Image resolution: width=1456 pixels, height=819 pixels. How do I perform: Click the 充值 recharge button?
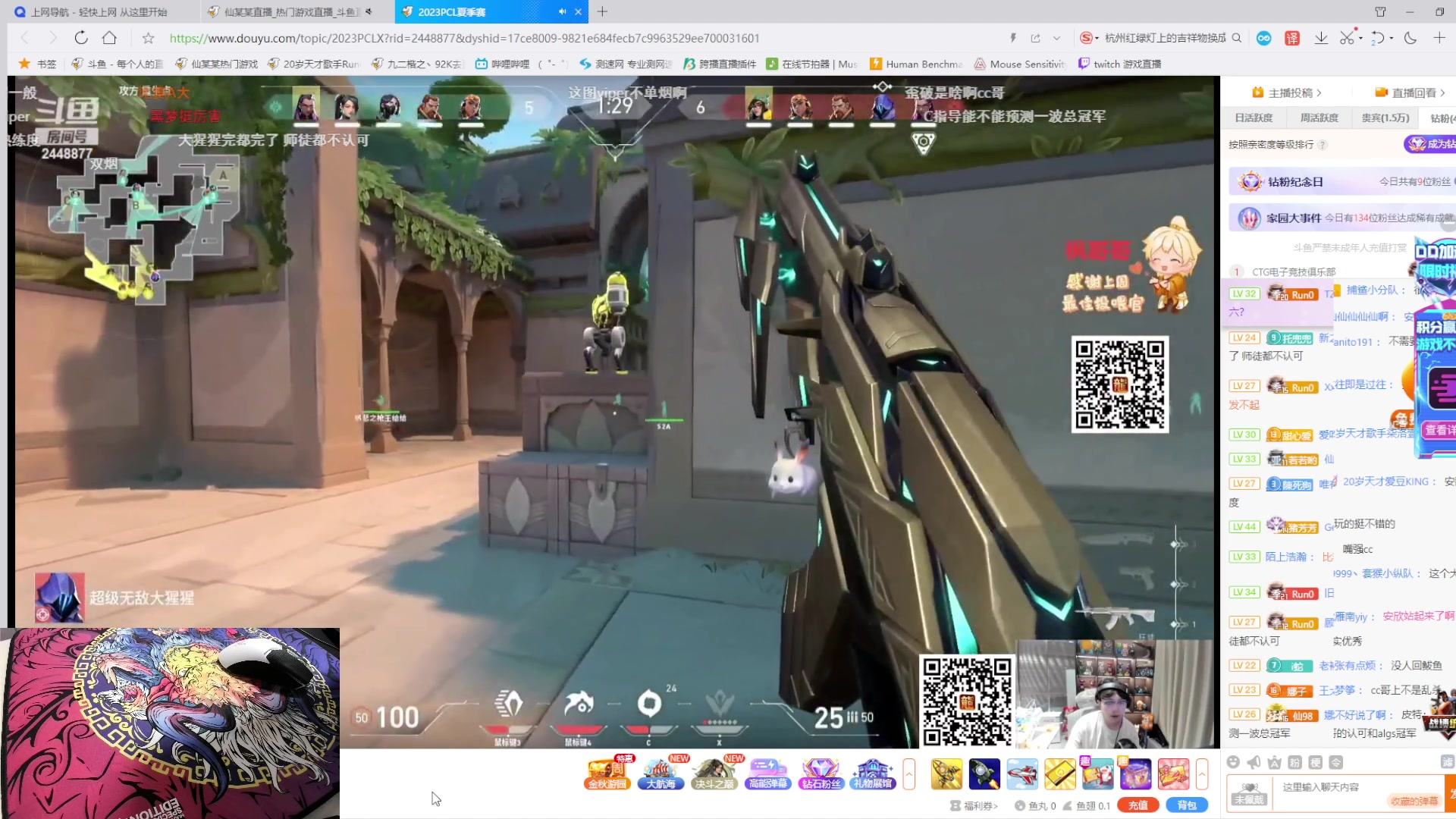pos(1137,805)
